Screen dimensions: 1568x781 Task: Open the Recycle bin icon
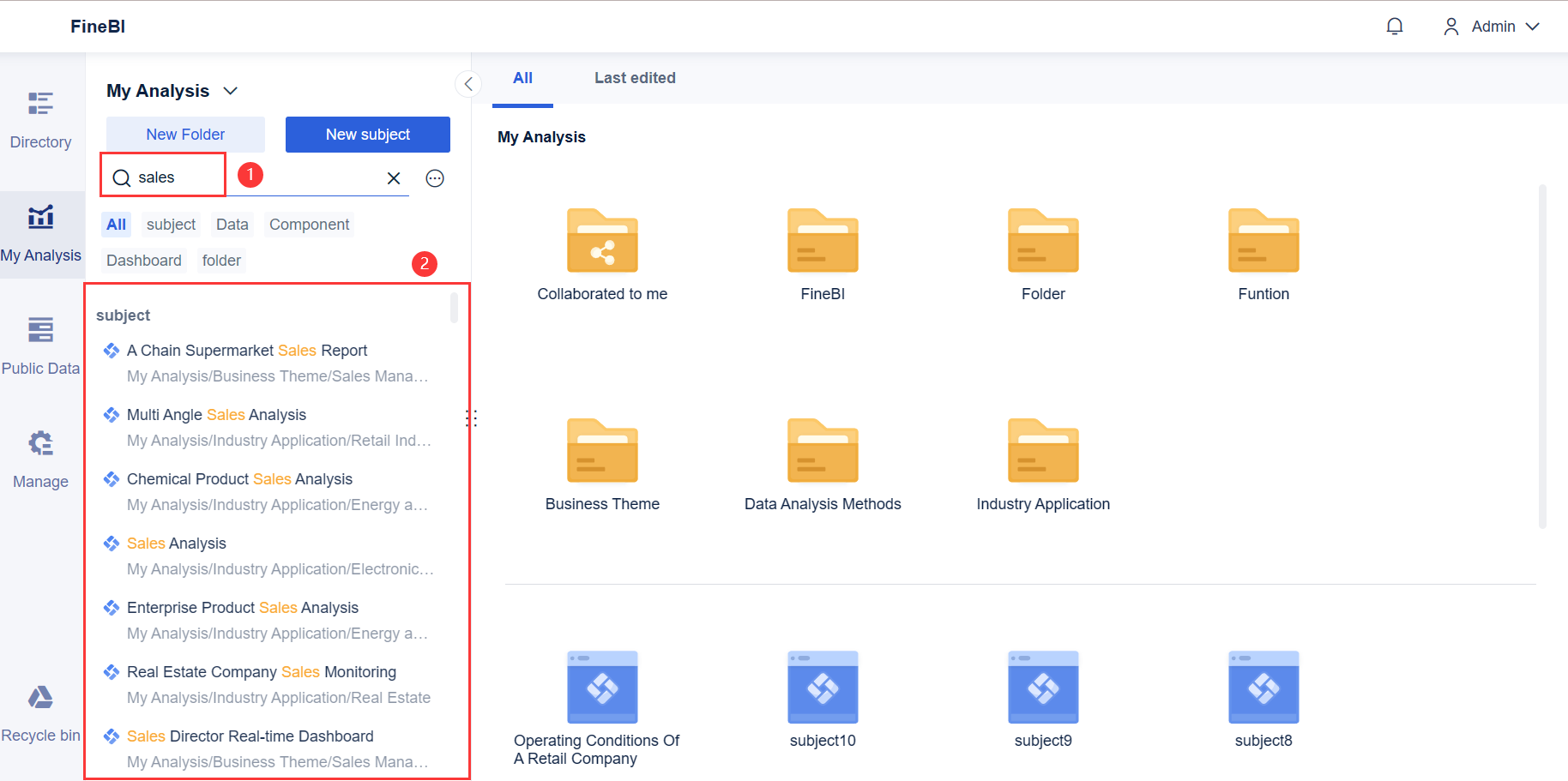[40, 697]
